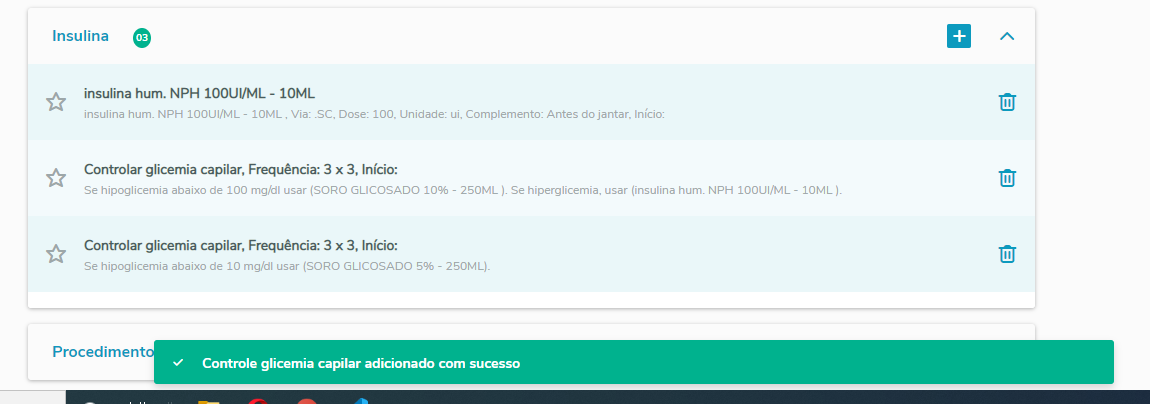Star the glicemia capilar SORO GLICOSADO 5% entry
Viewport: 1150px width, 404px height.
(x=56, y=254)
